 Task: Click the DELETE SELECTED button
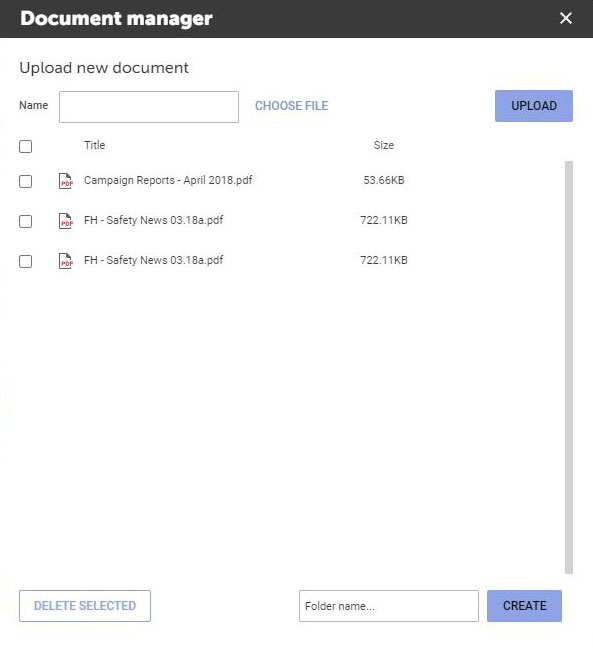point(85,606)
